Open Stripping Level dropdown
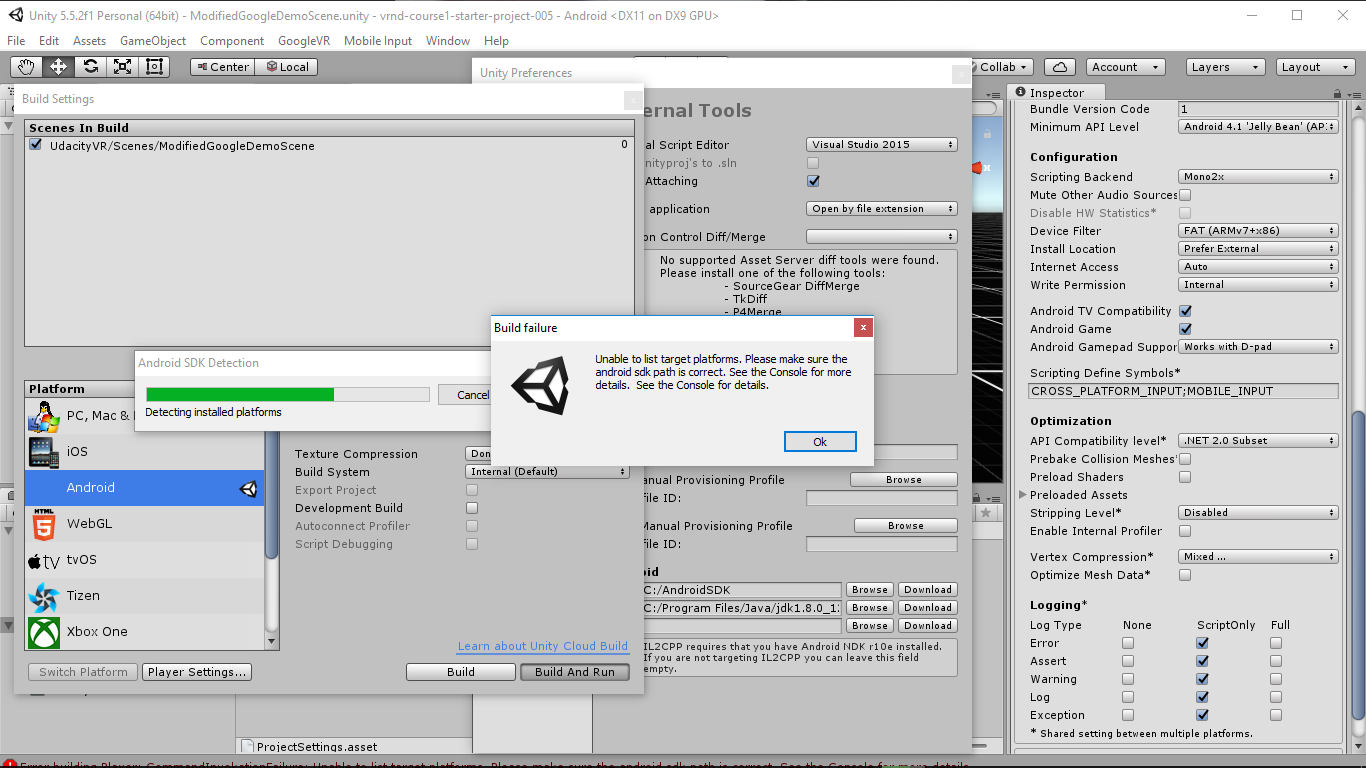The height and width of the screenshot is (768, 1366). (1258, 513)
